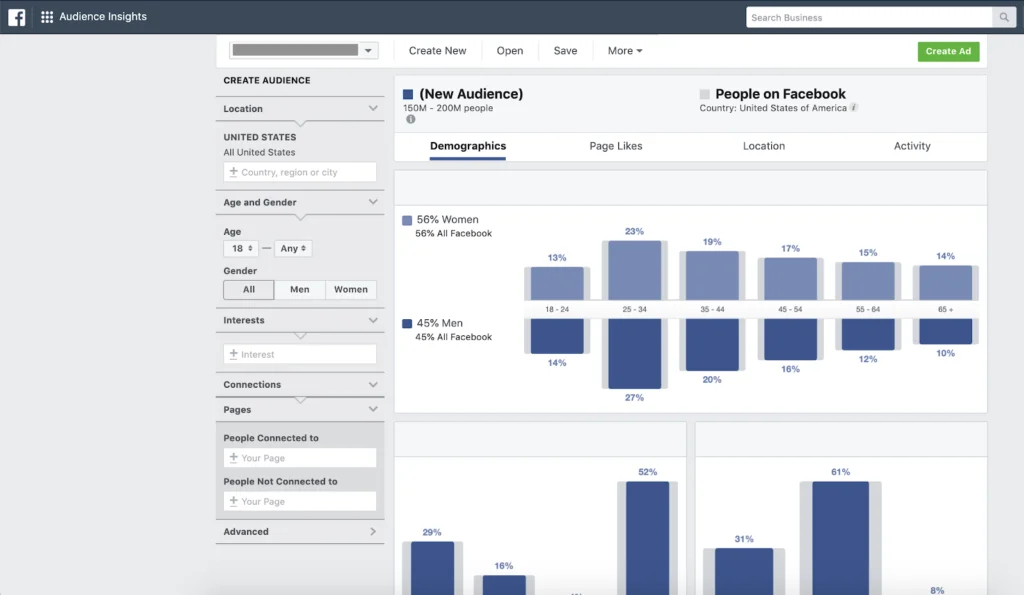Viewport: 1024px width, 595px height.
Task: Click plus icon in People Connected to field
Action: pyautogui.click(x=233, y=457)
